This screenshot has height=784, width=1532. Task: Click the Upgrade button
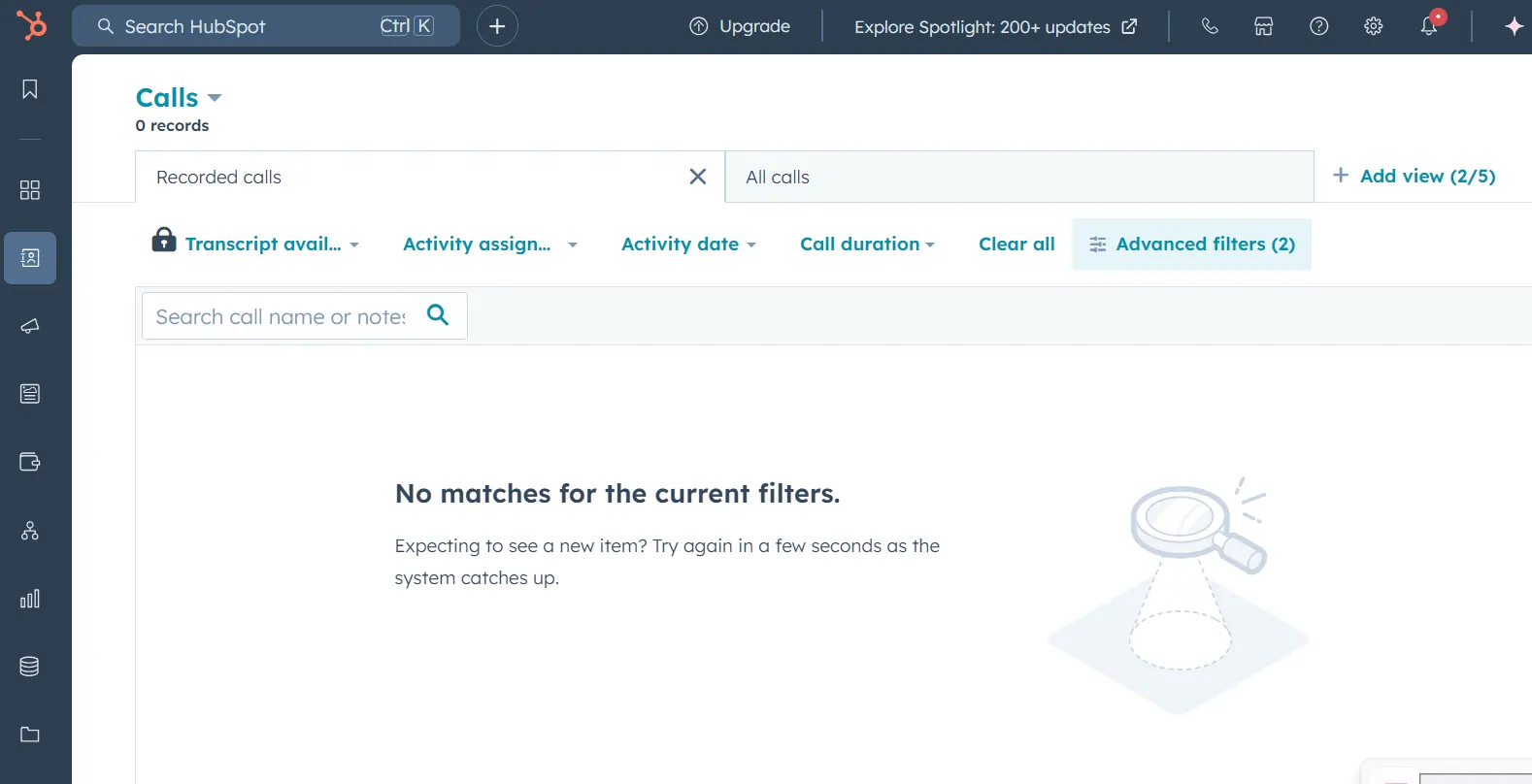(740, 26)
